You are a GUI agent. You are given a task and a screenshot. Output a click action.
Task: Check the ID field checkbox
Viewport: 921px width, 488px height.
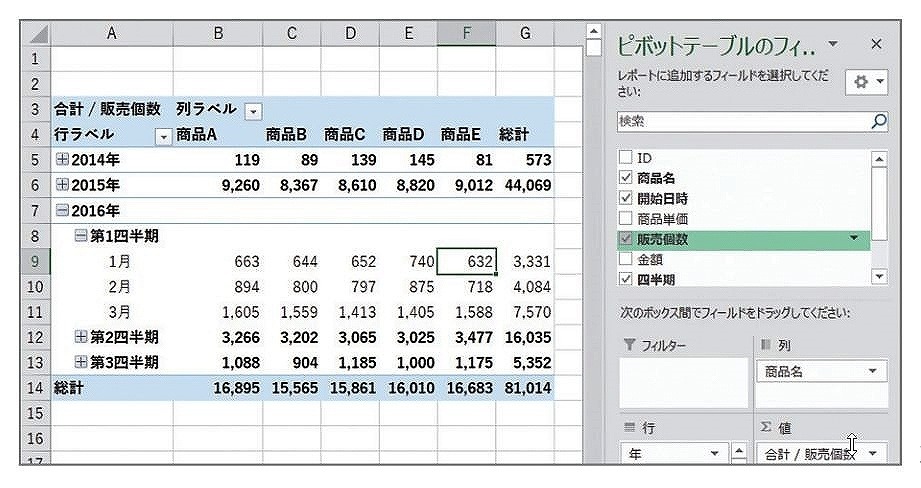pos(626,157)
